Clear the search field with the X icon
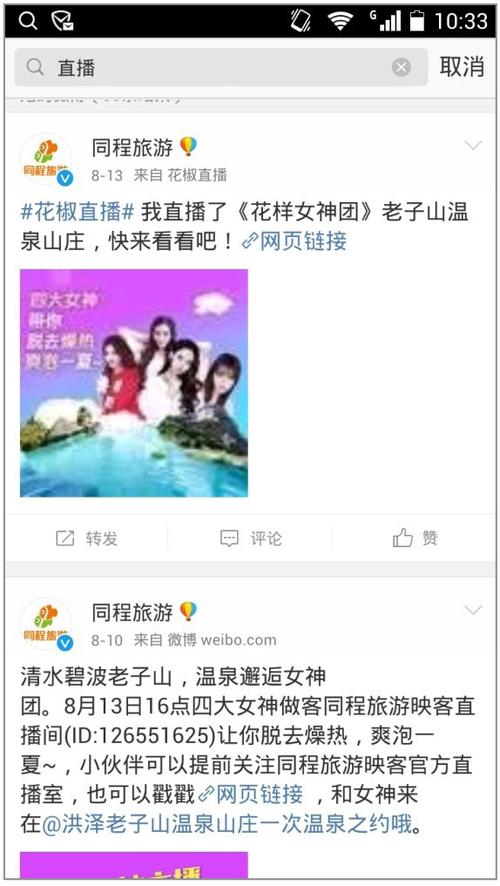Image resolution: width=500 pixels, height=886 pixels. pyautogui.click(x=401, y=68)
